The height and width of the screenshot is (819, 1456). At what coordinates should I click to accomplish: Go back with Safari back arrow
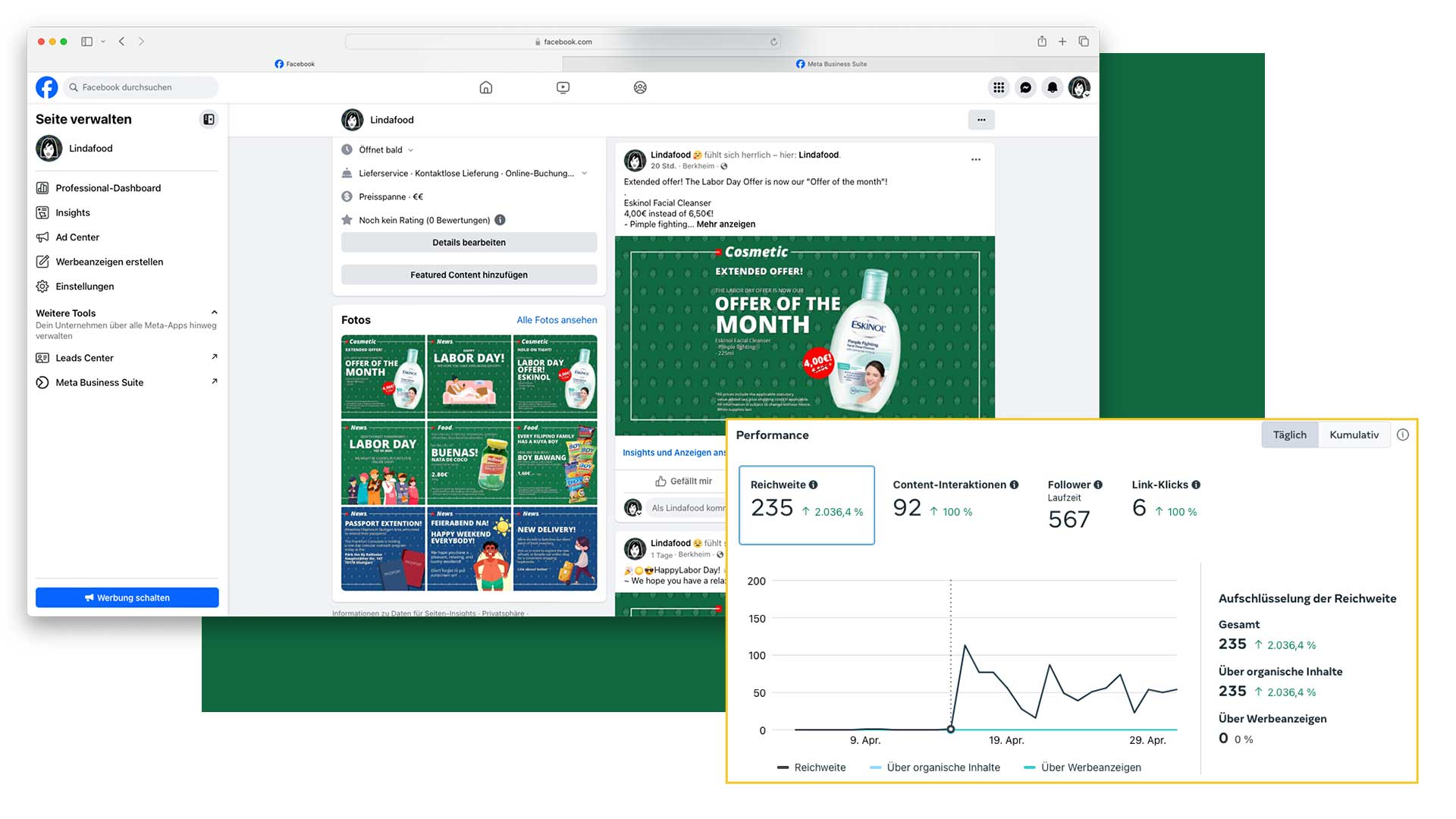121,42
